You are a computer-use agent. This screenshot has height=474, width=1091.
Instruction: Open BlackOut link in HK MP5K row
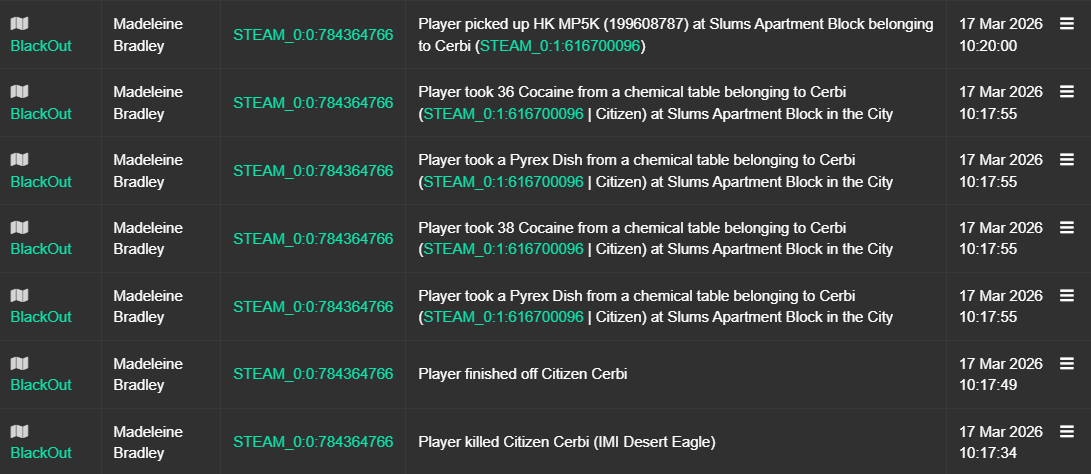click(41, 46)
